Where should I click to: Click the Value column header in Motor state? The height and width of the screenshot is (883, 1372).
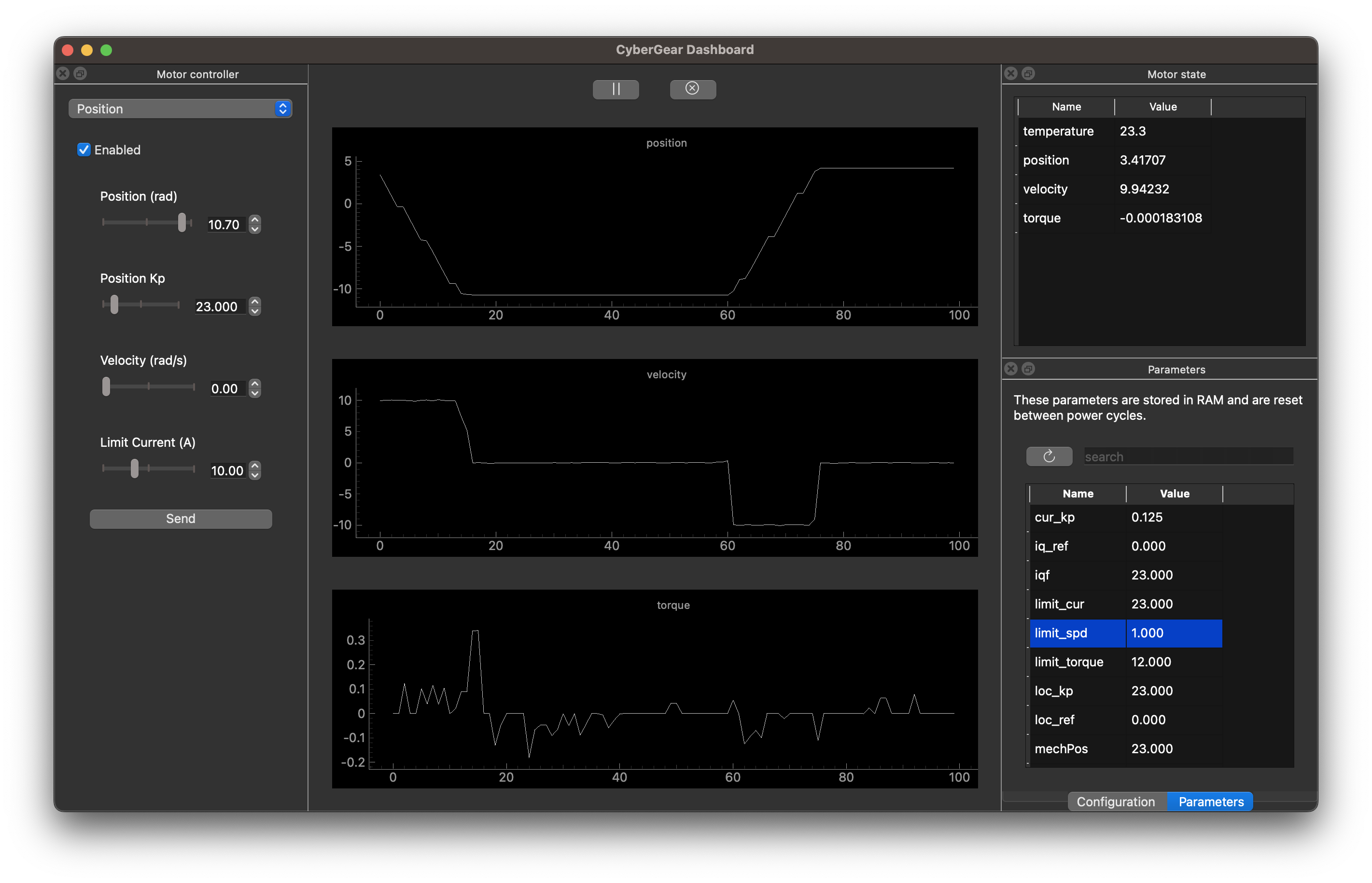coord(1162,107)
